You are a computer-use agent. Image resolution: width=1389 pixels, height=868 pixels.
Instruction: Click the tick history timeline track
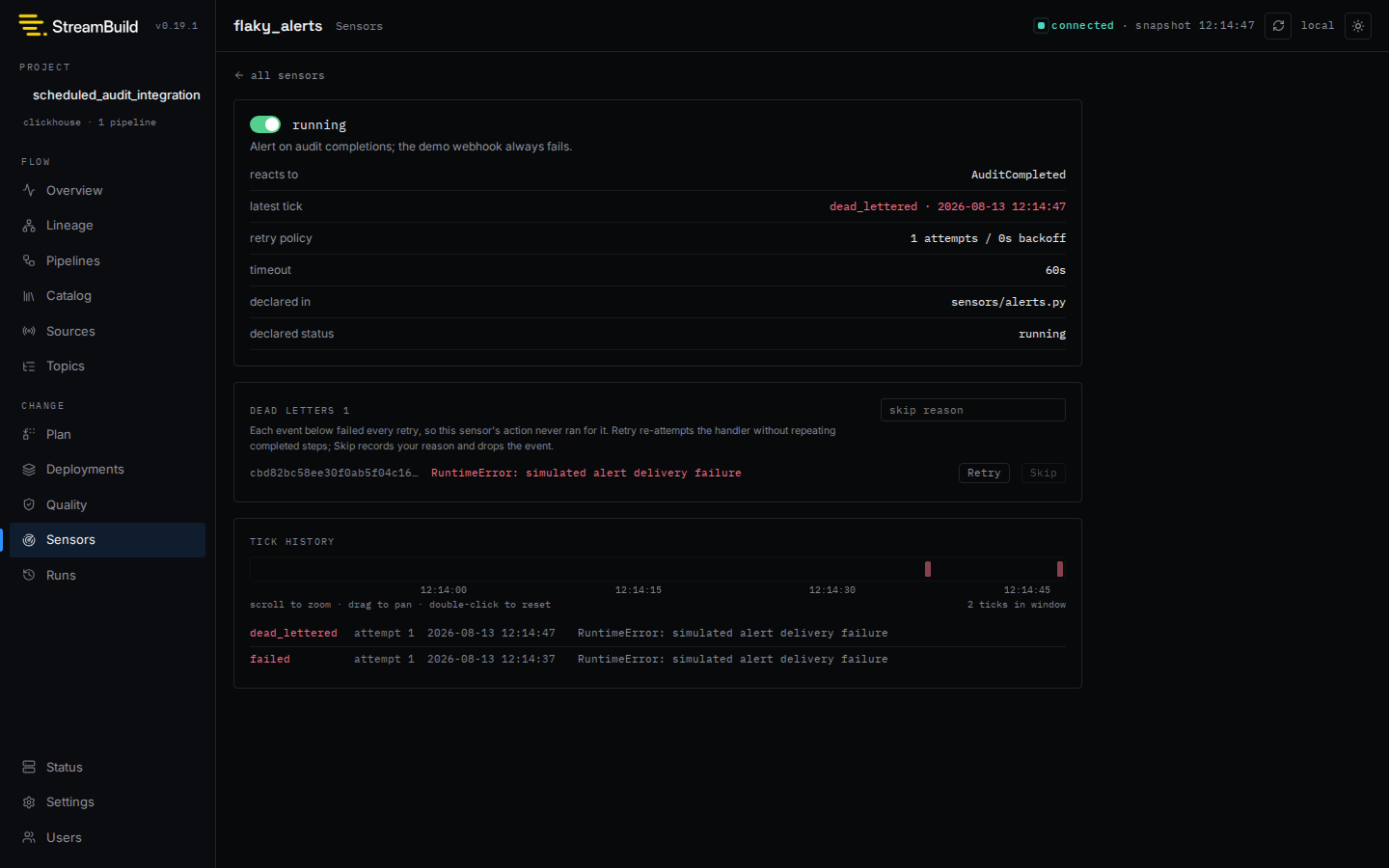point(658,569)
